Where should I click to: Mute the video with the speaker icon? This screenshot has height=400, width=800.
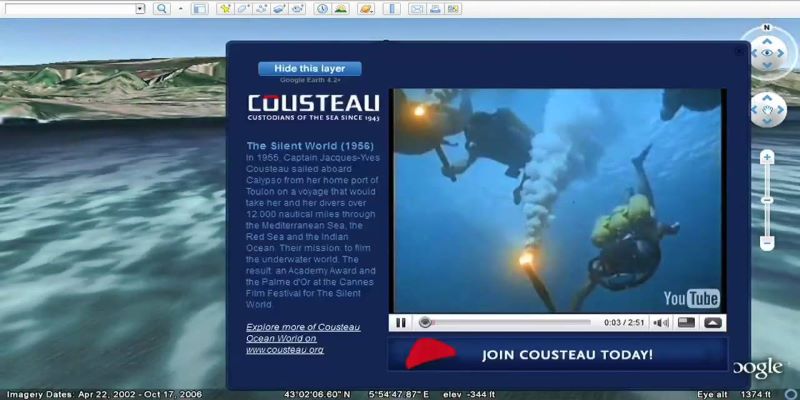660,323
